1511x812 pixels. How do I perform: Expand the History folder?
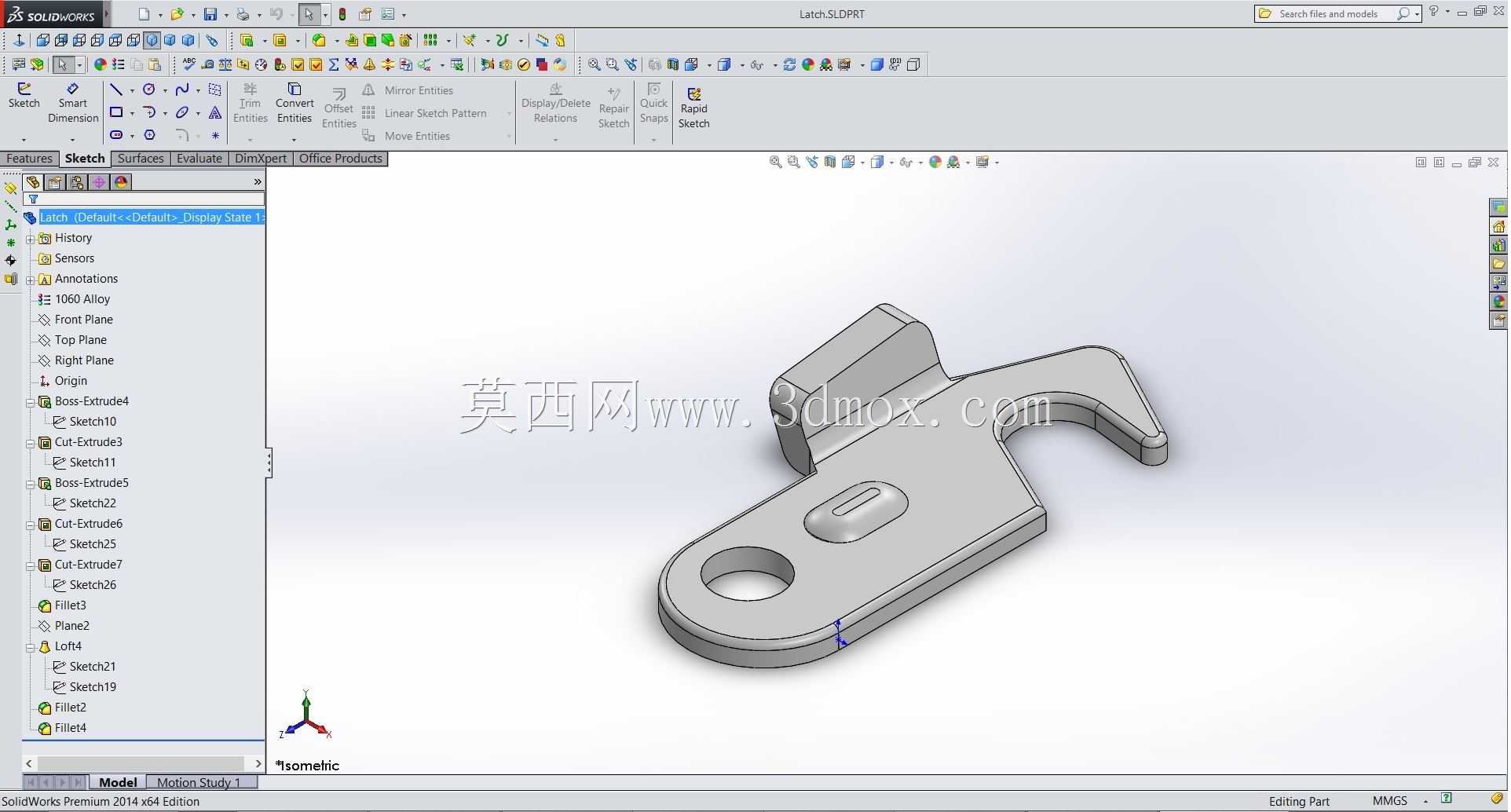click(x=30, y=239)
